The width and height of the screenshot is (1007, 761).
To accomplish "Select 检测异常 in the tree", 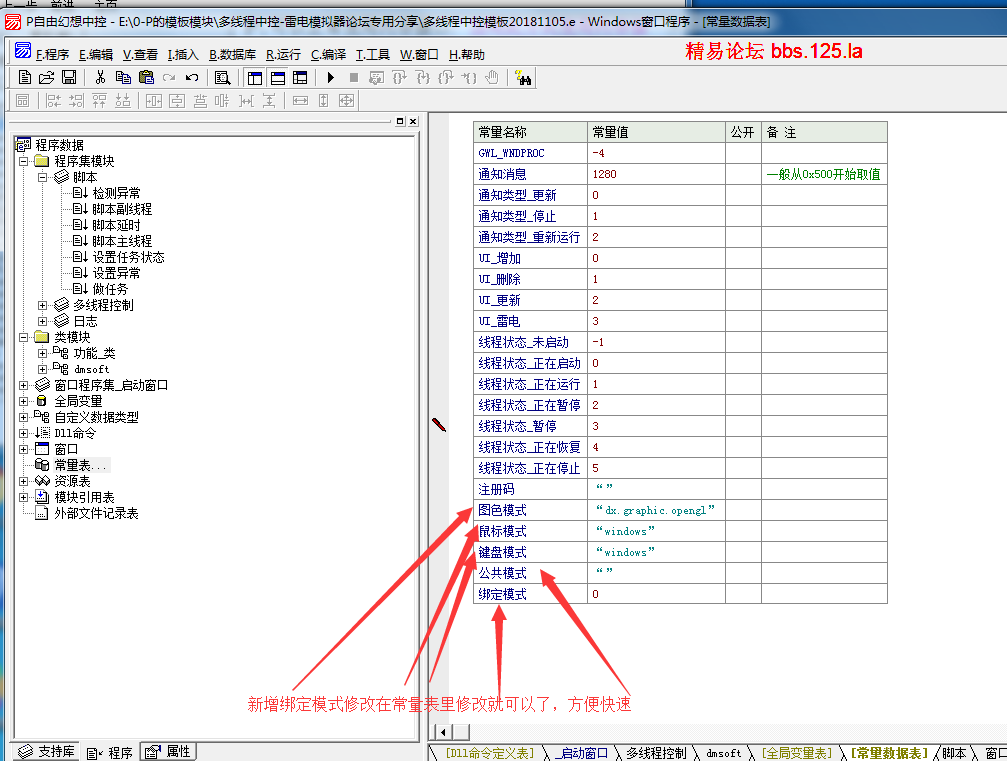I will 116,193.
